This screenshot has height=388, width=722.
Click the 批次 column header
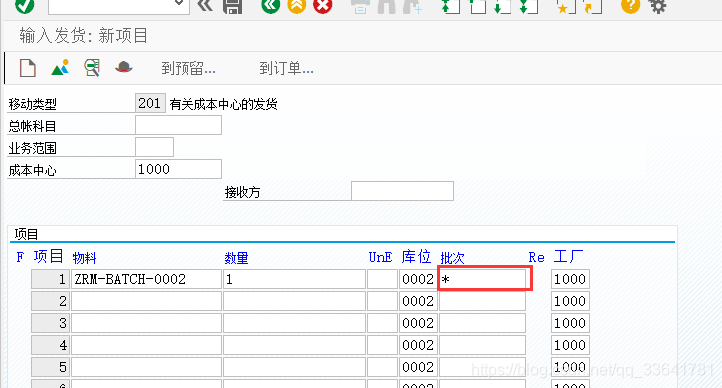[452, 258]
